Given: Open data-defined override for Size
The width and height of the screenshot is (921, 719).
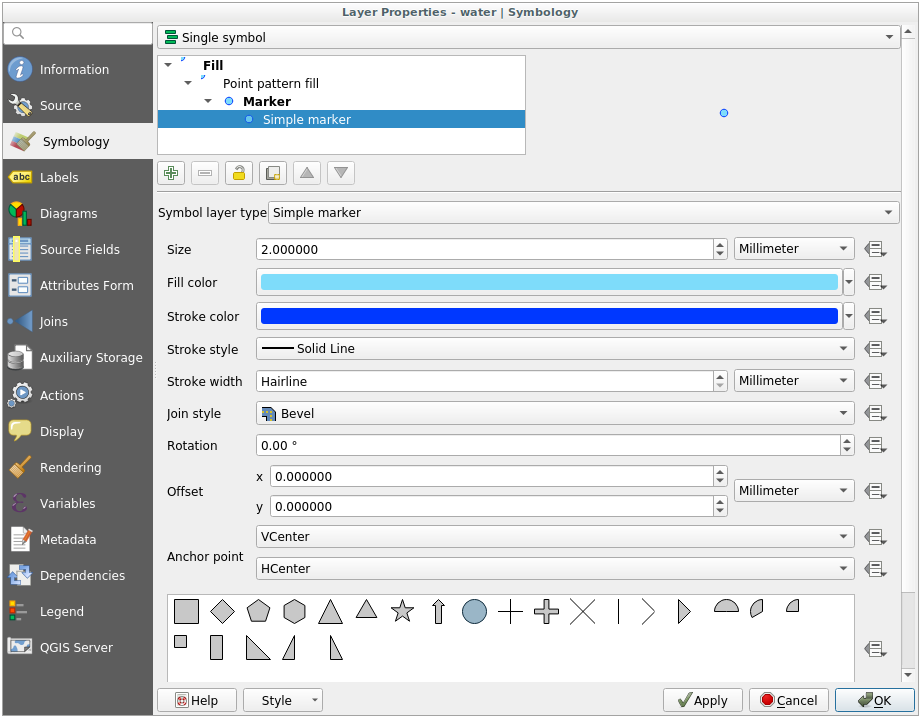Looking at the screenshot, I should point(876,249).
